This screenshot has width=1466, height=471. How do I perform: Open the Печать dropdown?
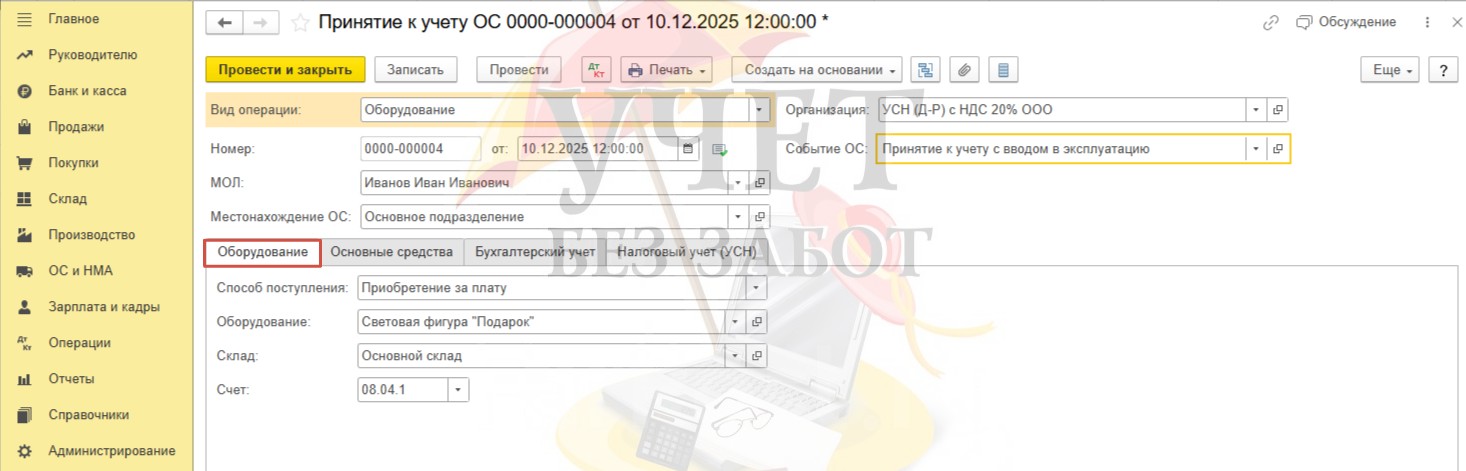[x=665, y=70]
